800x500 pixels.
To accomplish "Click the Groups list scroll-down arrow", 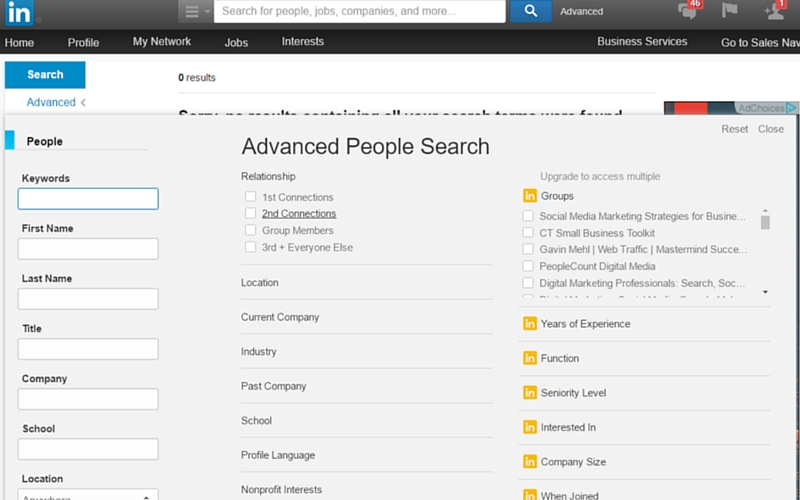I will coord(765,292).
